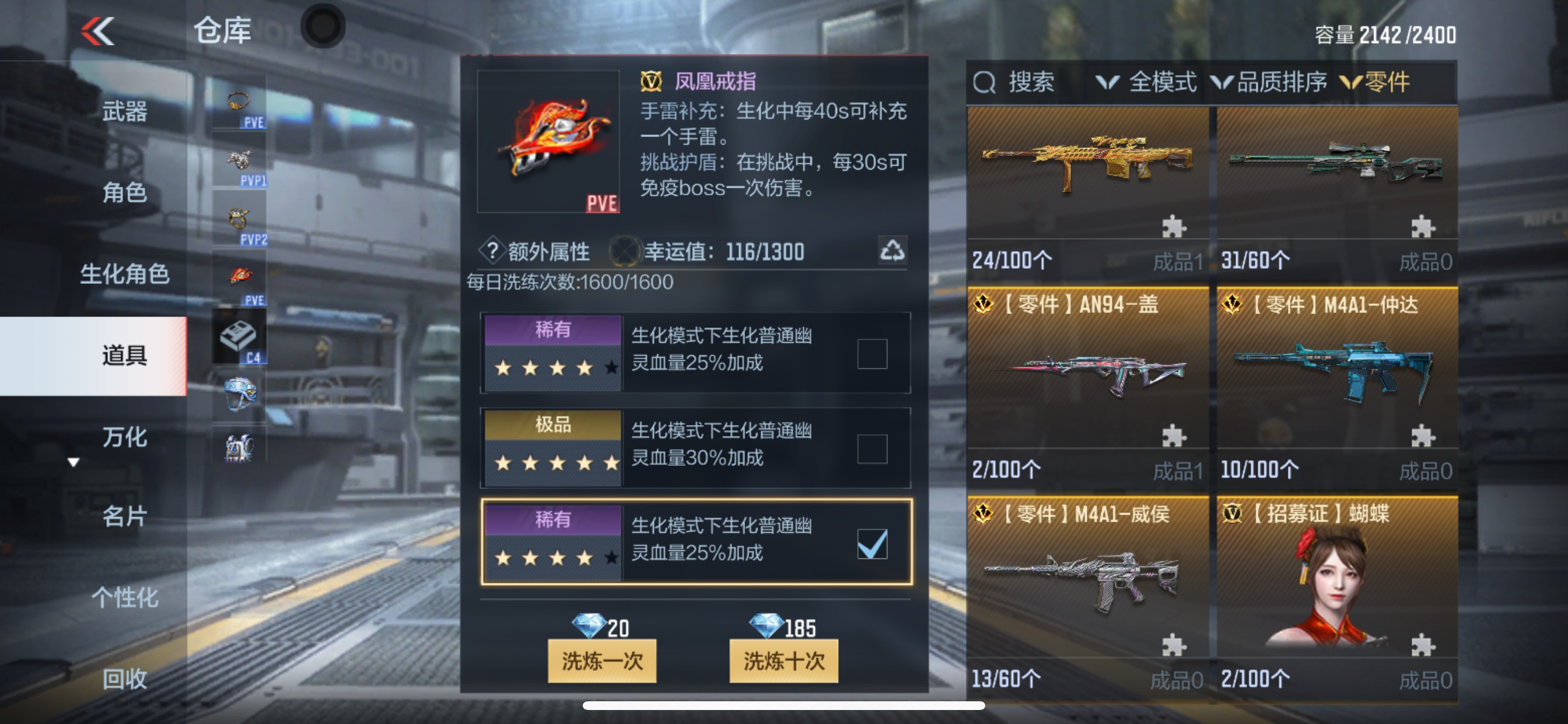
Task: Click the 洗炼一次 button
Action: (x=601, y=660)
